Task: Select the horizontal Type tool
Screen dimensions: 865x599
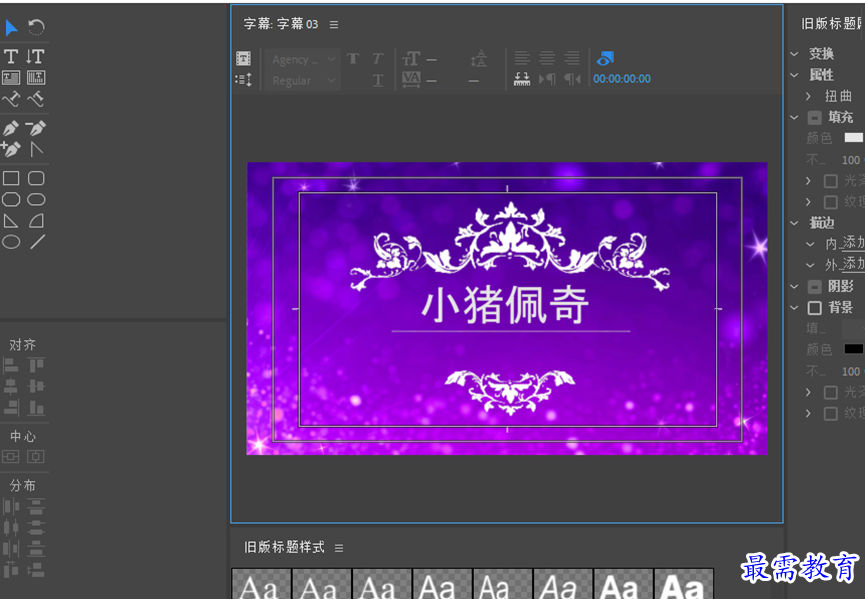Action: (x=11, y=56)
